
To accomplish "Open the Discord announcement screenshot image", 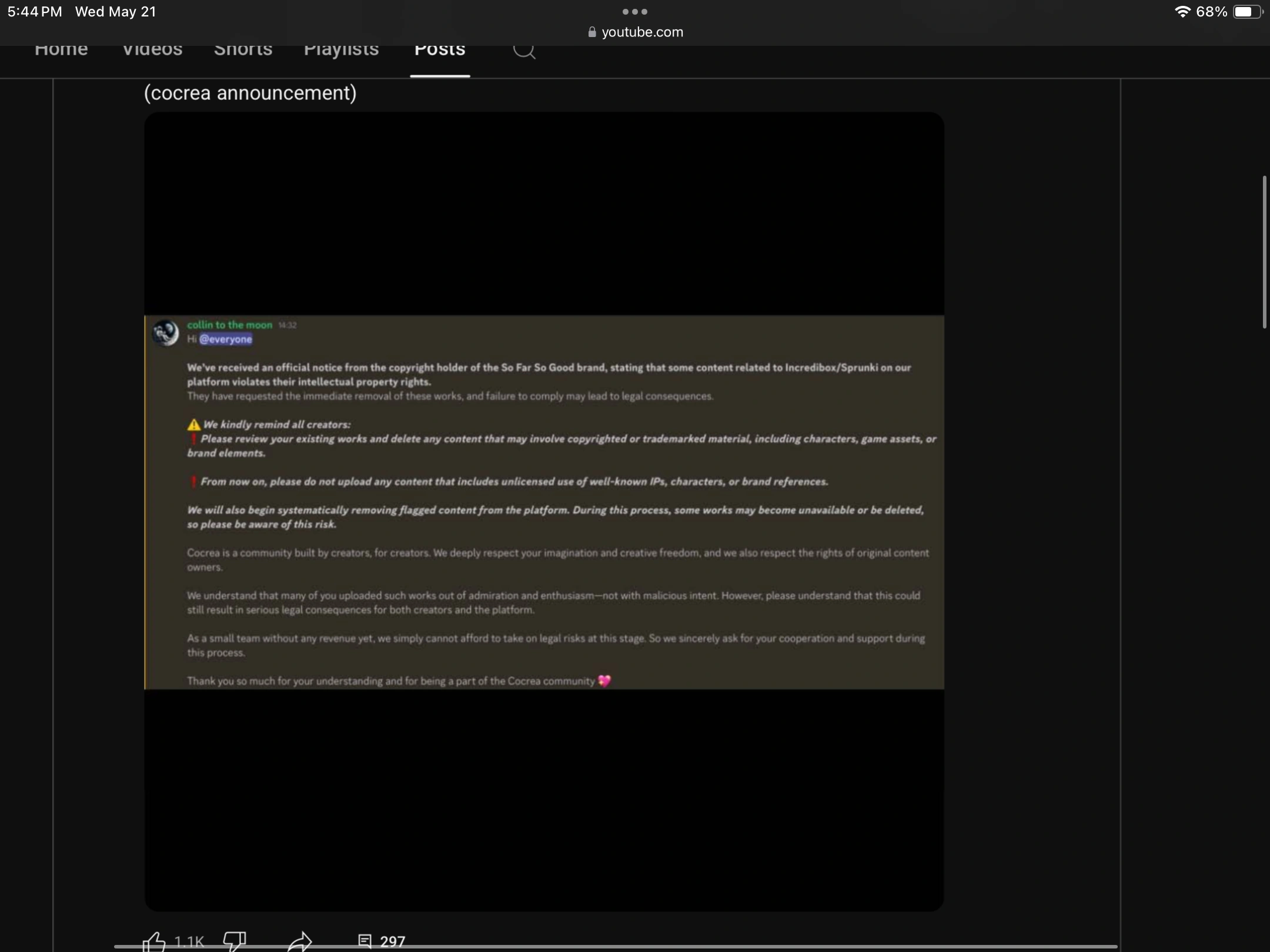I will pyautogui.click(x=544, y=502).
